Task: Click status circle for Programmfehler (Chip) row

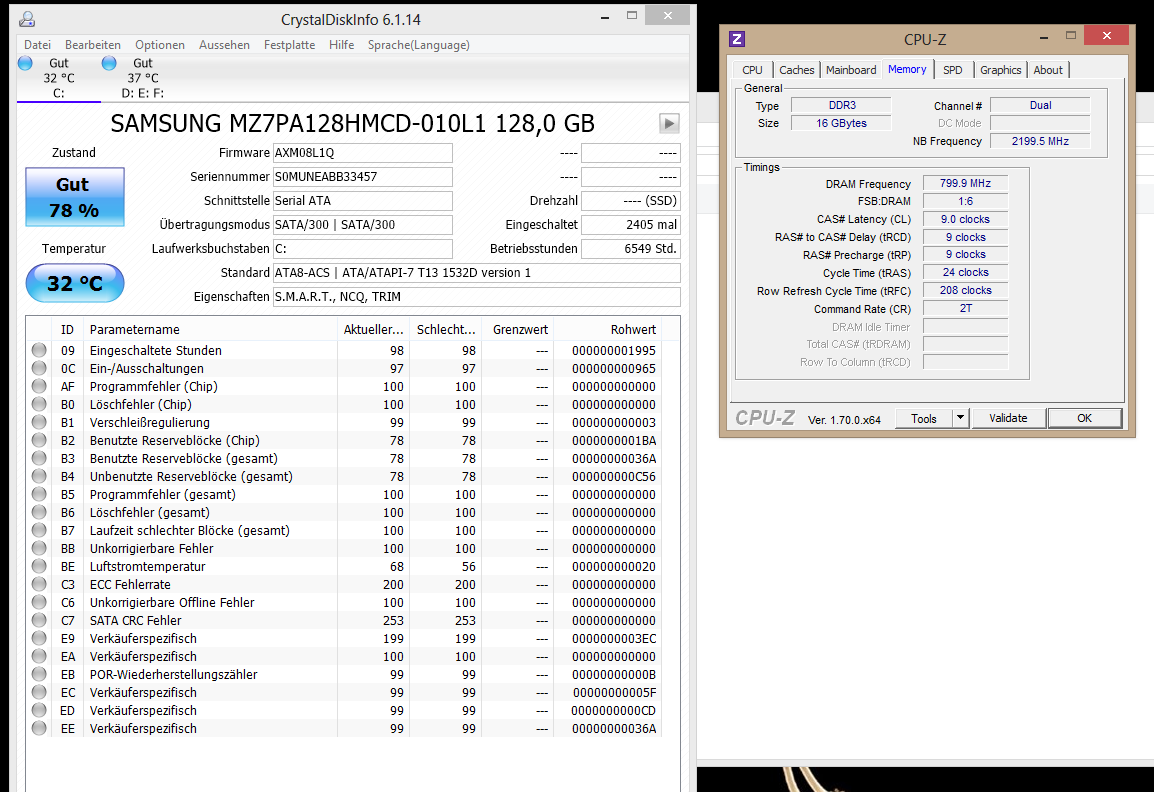Action: click(39, 386)
